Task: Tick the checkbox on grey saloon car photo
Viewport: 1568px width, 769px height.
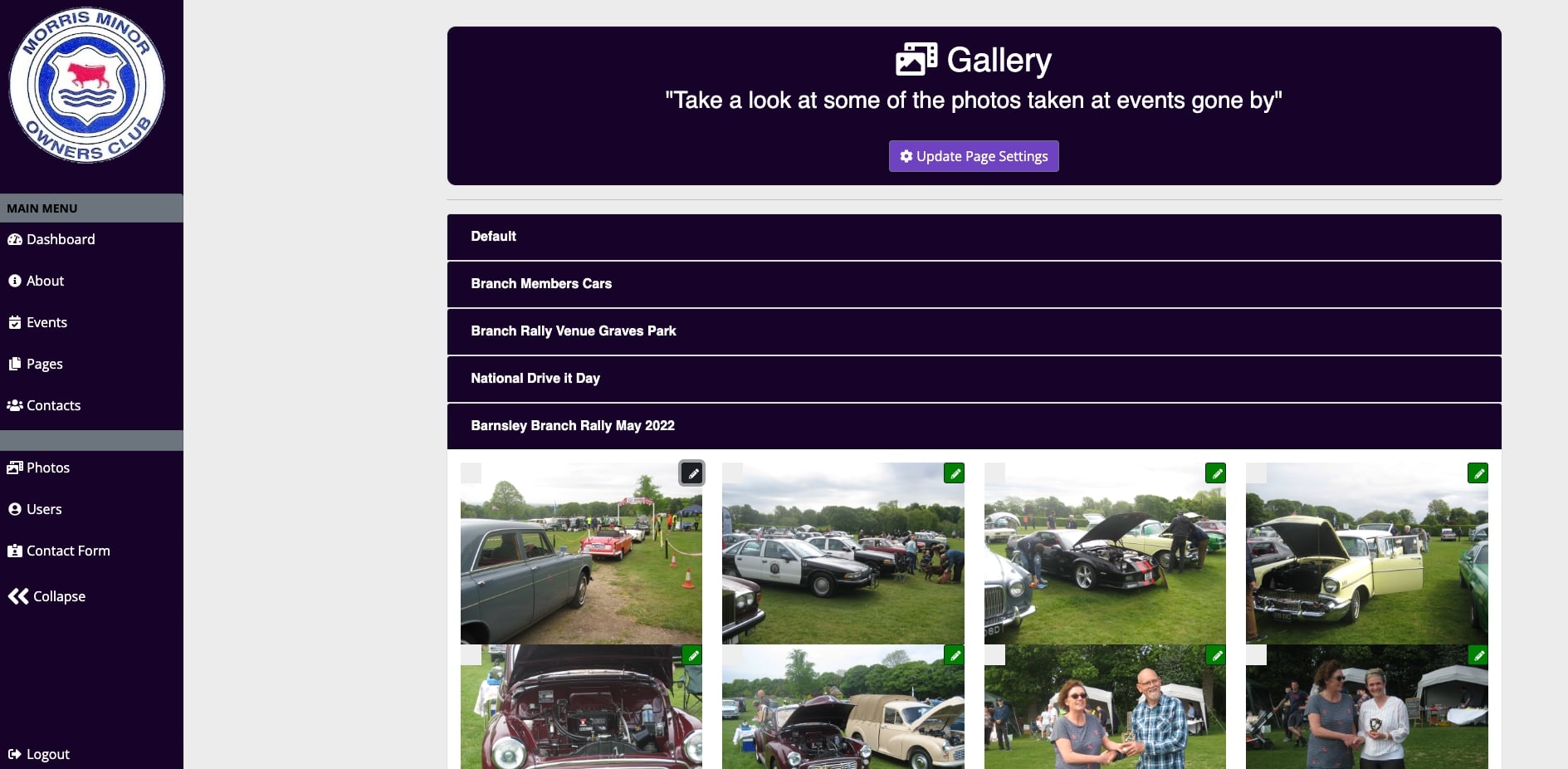Action: pos(471,473)
